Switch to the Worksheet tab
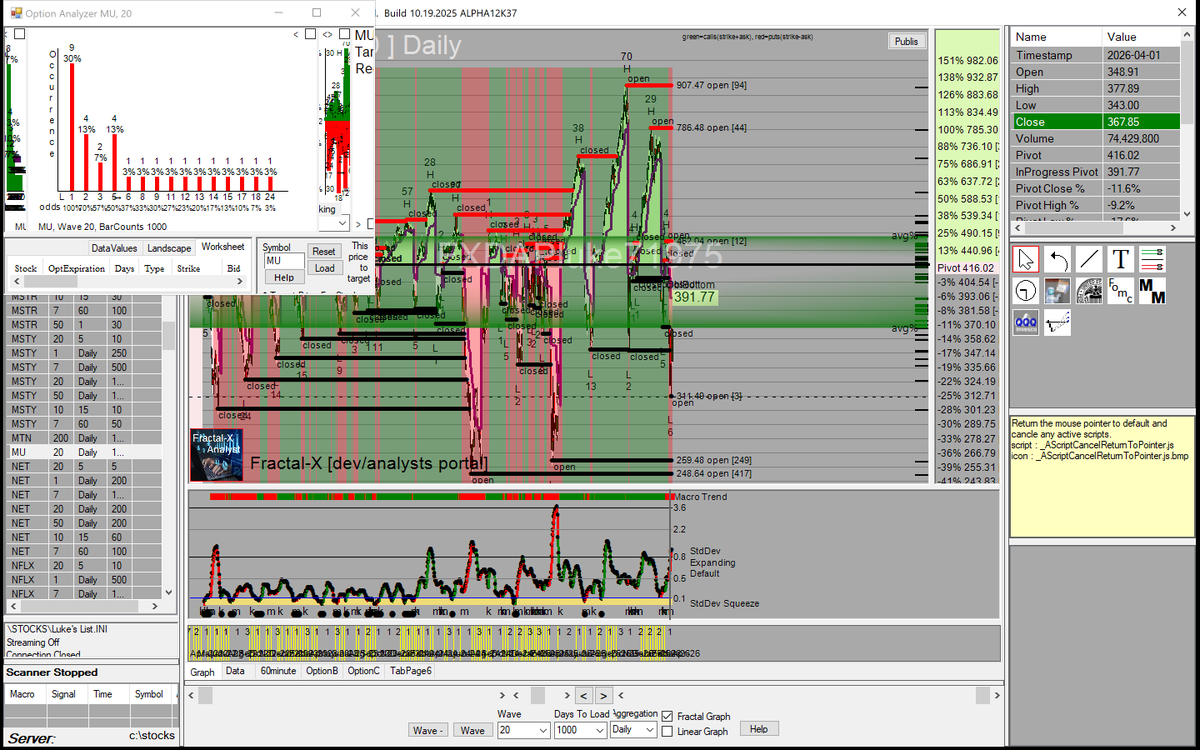 (222, 246)
